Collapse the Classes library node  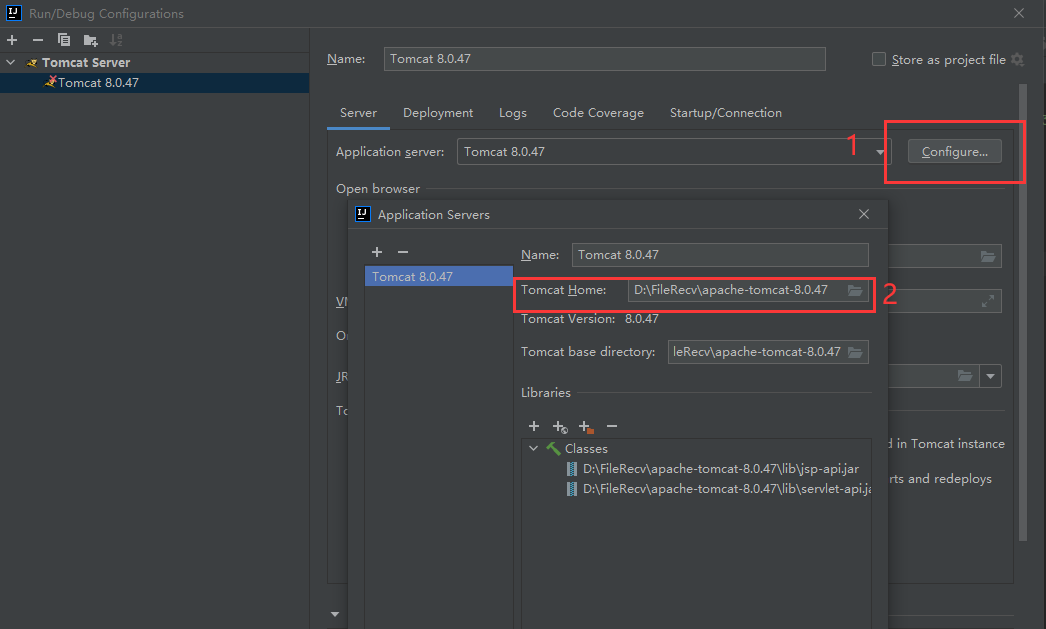(533, 449)
